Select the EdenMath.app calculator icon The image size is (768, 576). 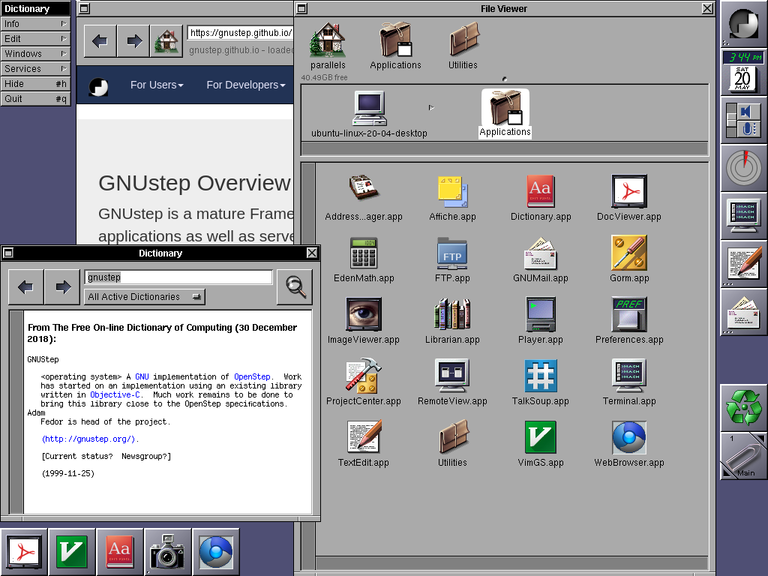[363, 253]
